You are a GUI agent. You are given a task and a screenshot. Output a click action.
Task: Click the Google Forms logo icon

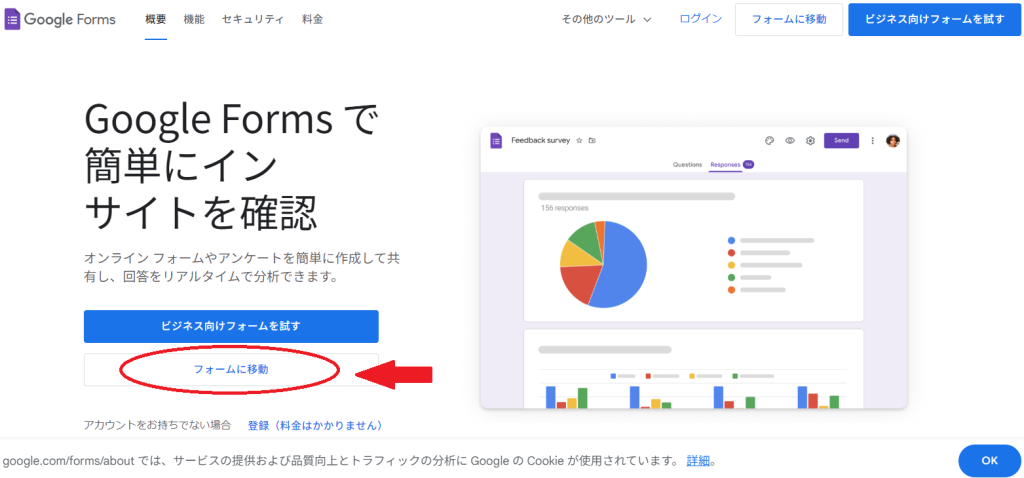coord(13,19)
